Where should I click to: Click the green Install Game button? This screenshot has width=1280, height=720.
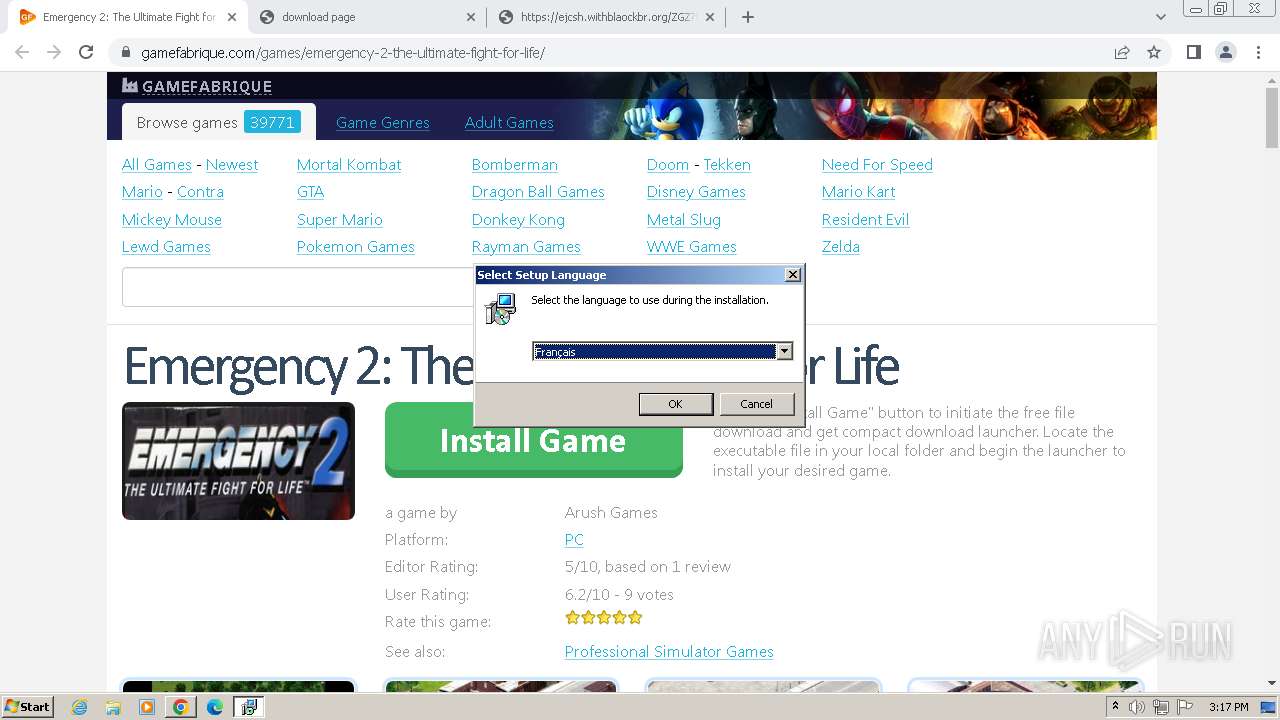pyautogui.click(x=533, y=440)
